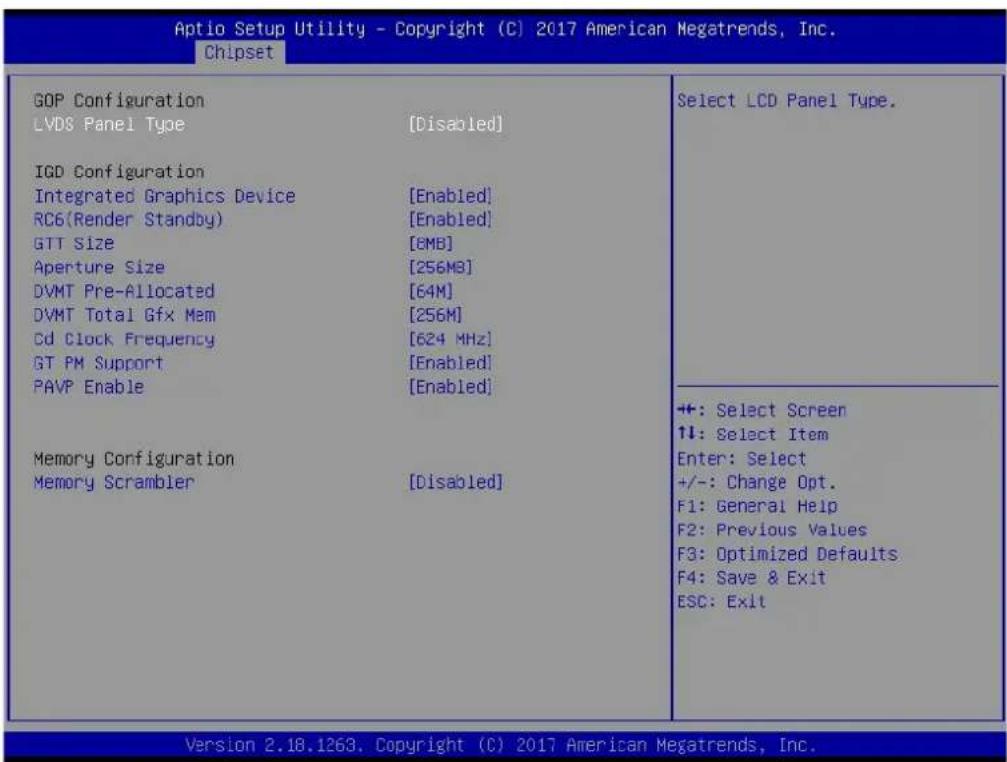Select DVMT Total Gfx Mem setting
The image size is (1007, 762).
tap(125, 315)
